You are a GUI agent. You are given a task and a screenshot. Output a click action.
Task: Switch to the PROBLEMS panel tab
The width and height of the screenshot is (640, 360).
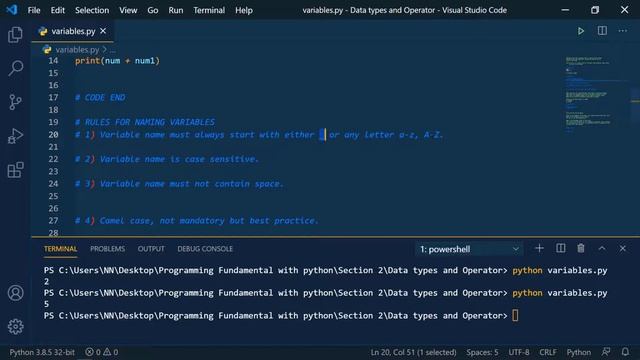pyautogui.click(x=107, y=249)
